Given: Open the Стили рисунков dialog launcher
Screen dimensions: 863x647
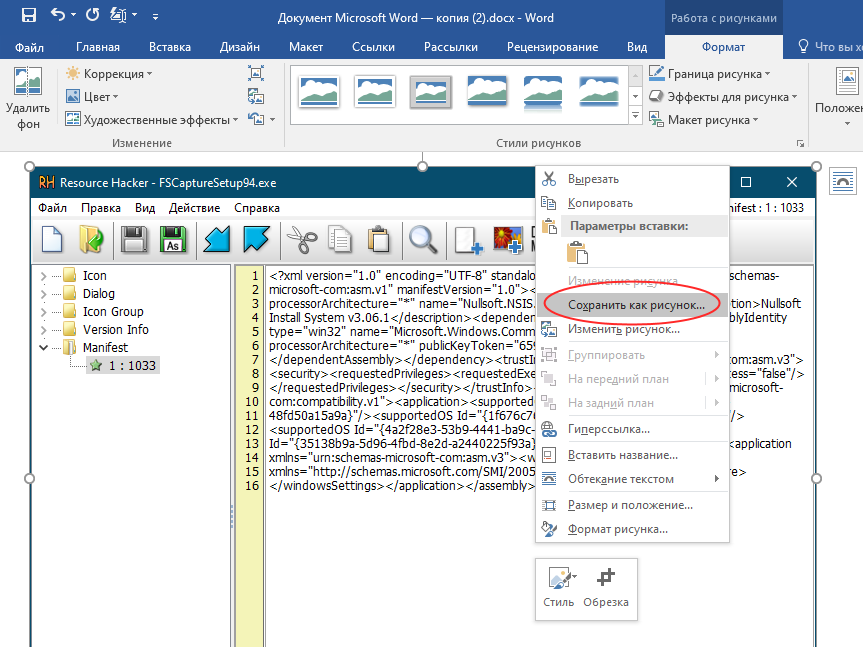Looking at the screenshot, I should point(800,144).
